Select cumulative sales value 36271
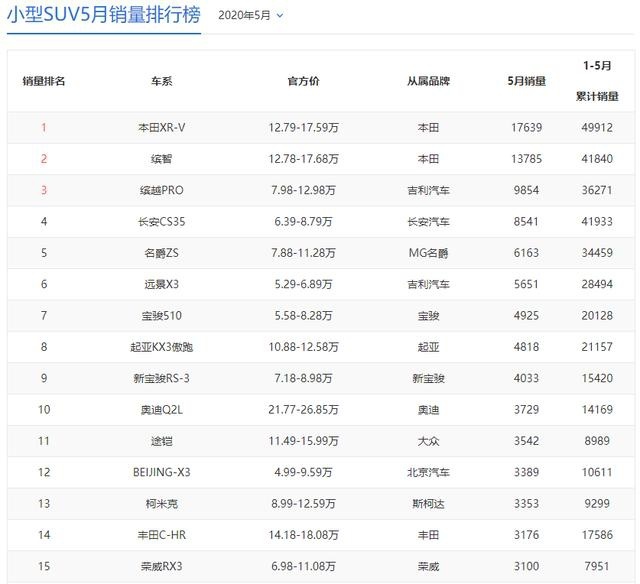This screenshot has height=584, width=640. tap(597, 190)
